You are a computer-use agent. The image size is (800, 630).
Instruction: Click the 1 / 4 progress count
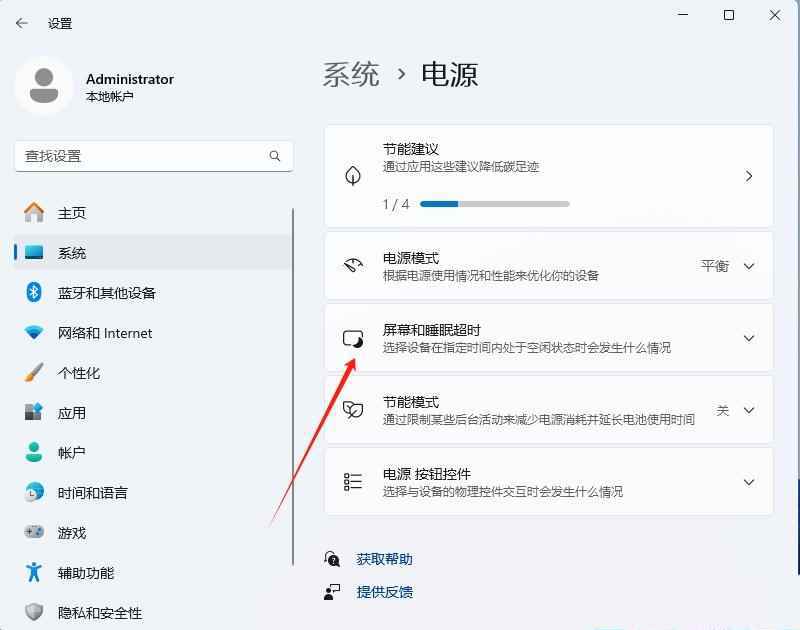(x=396, y=204)
